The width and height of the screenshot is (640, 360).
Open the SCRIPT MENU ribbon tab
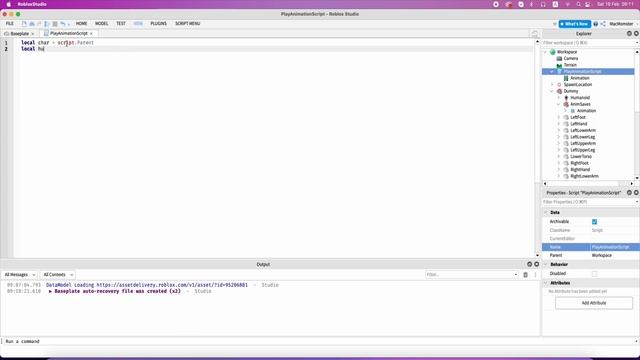187,24
